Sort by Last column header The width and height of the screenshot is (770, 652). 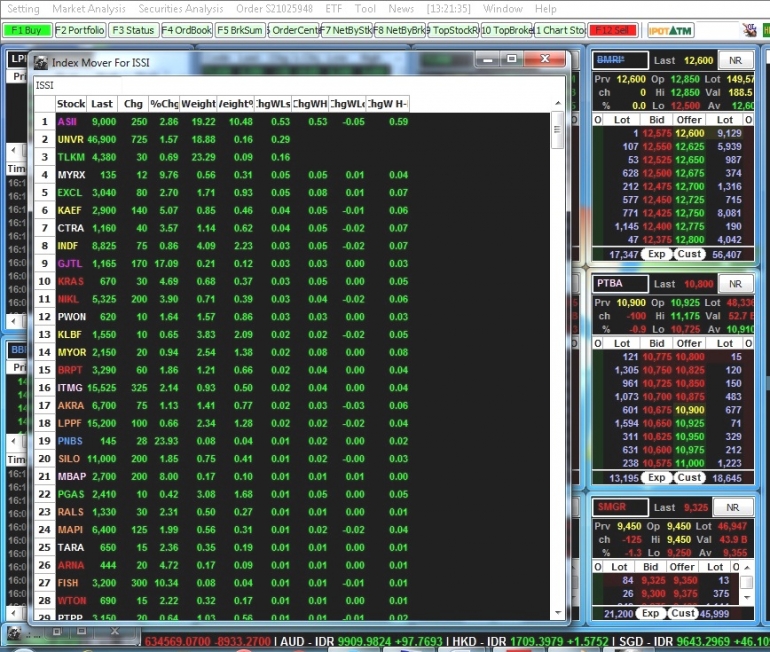102,104
